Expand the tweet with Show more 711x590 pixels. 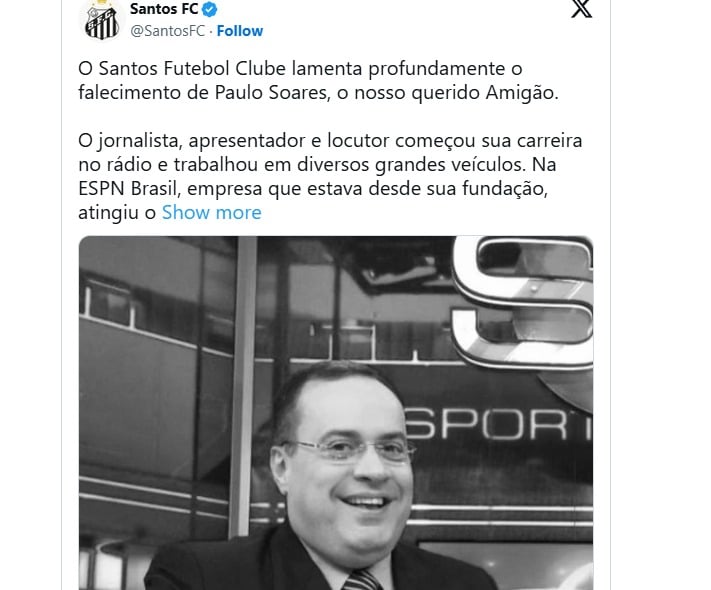click(x=212, y=212)
